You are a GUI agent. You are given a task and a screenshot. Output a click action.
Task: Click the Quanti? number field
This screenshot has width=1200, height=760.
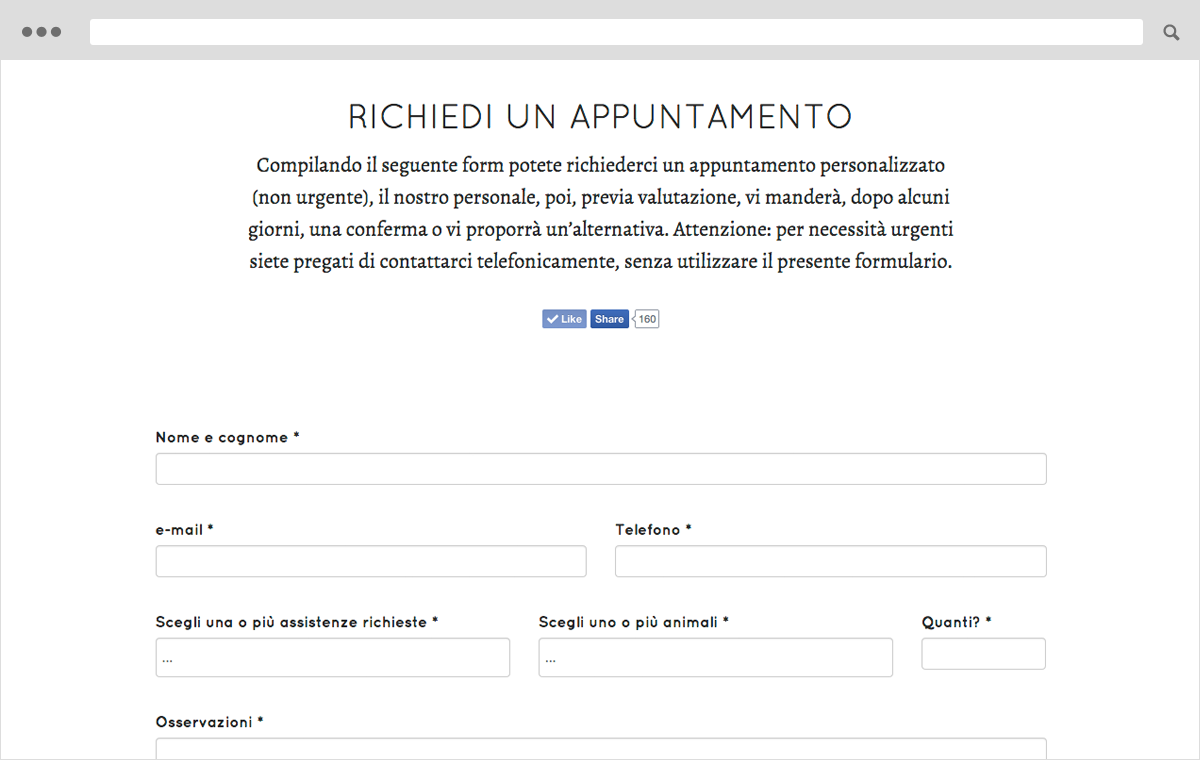(x=983, y=654)
